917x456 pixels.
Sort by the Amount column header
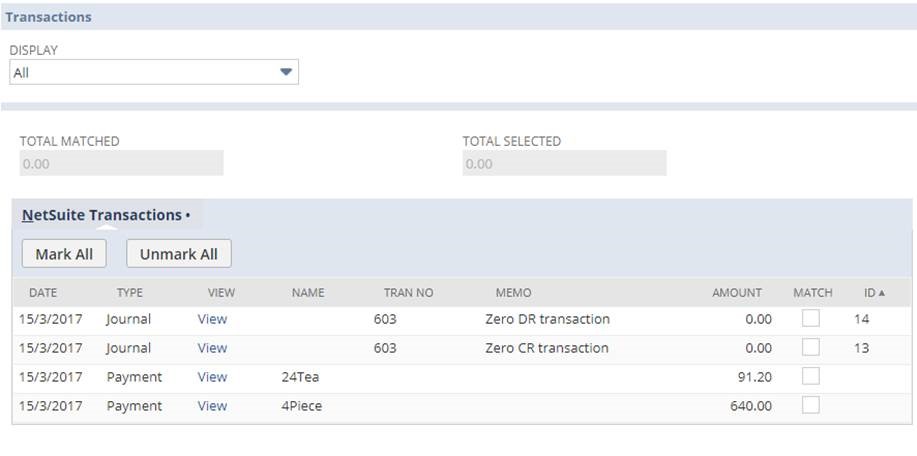[x=736, y=293]
